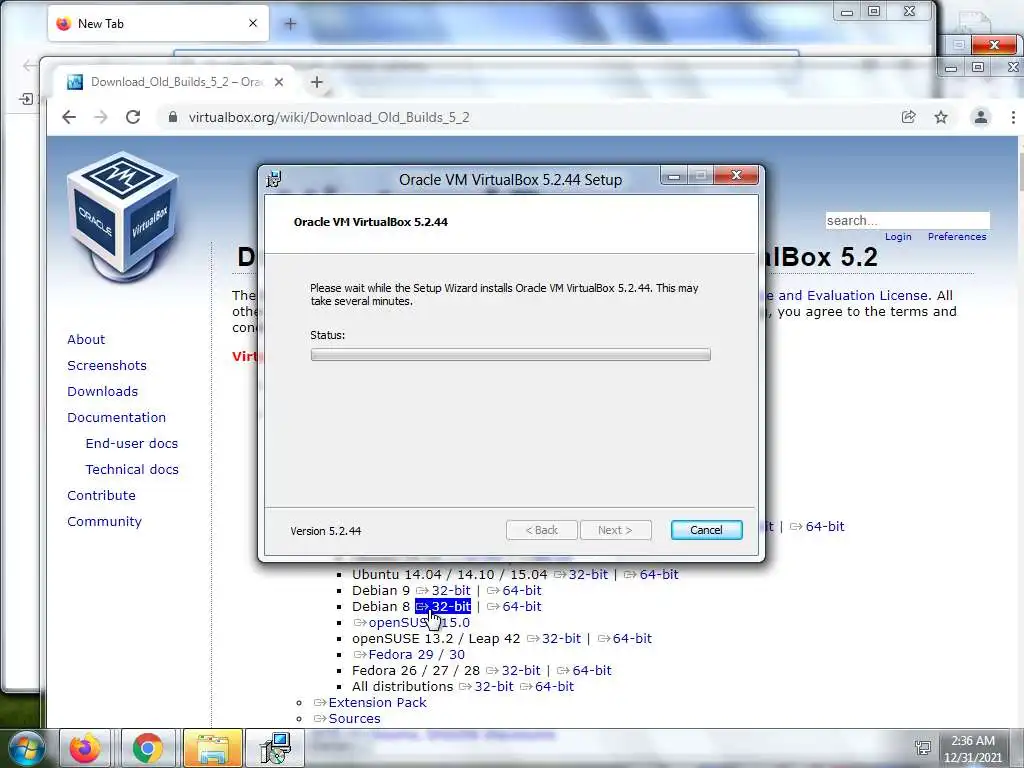Download Debian 9 32-bit package
The image size is (1024, 768).
[x=443, y=590]
